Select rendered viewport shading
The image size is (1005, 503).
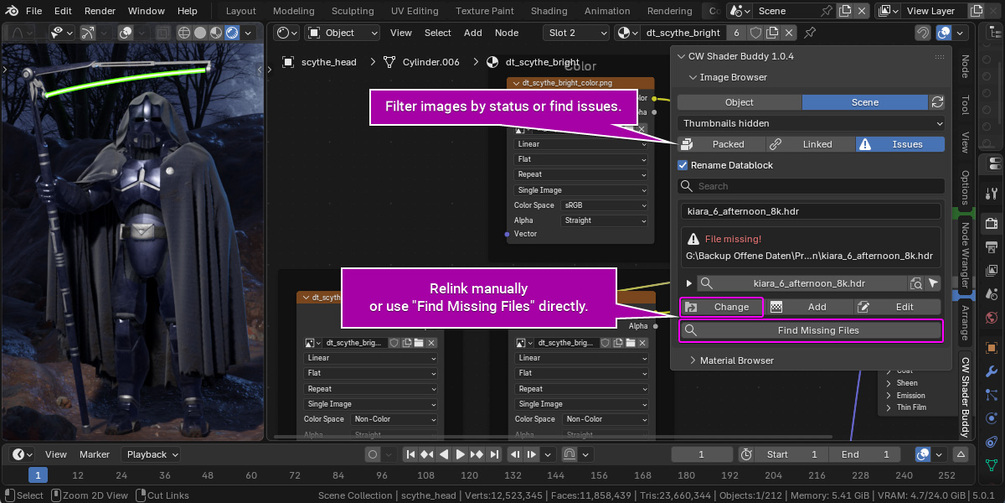pyautogui.click(x=231, y=33)
